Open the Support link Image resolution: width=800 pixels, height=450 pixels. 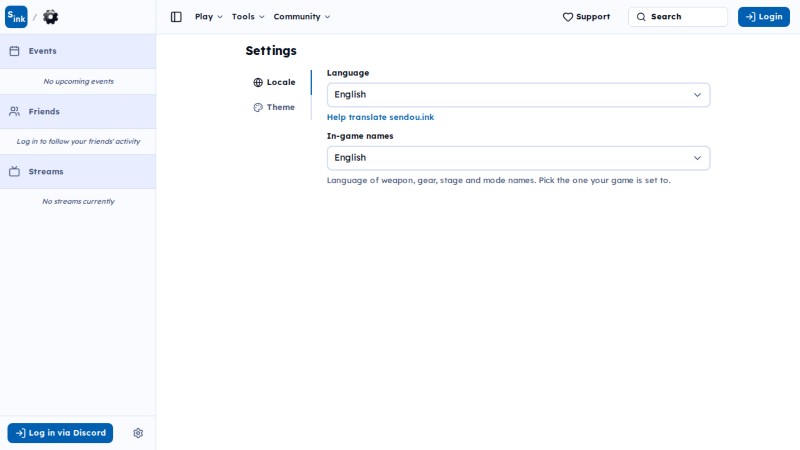click(586, 17)
